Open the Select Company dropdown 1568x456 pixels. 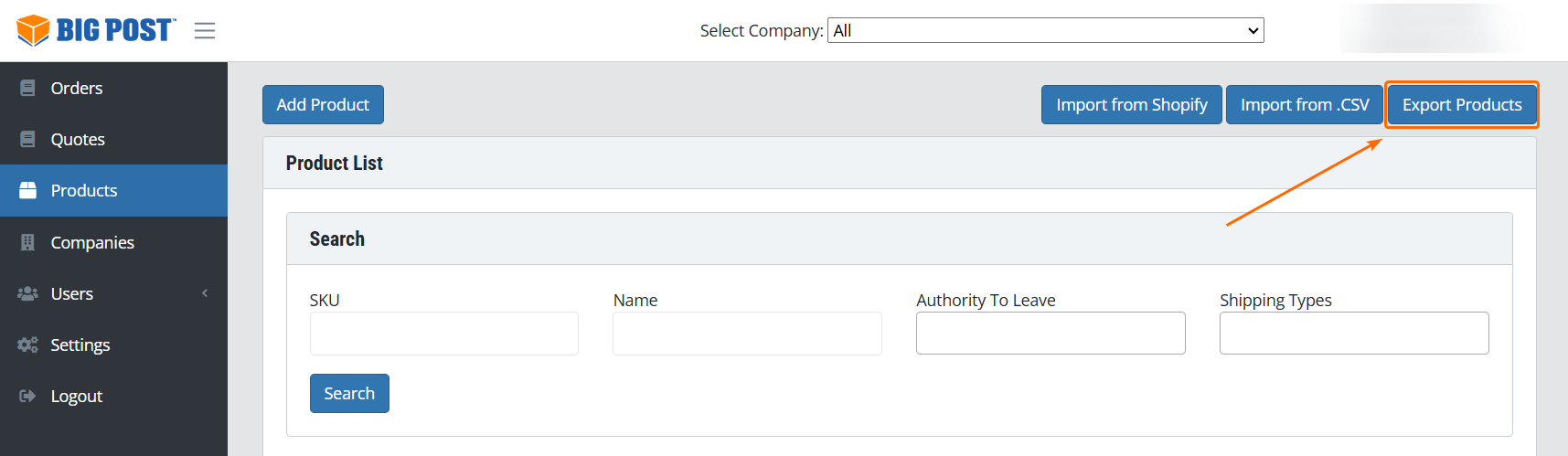coord(1045,30)
